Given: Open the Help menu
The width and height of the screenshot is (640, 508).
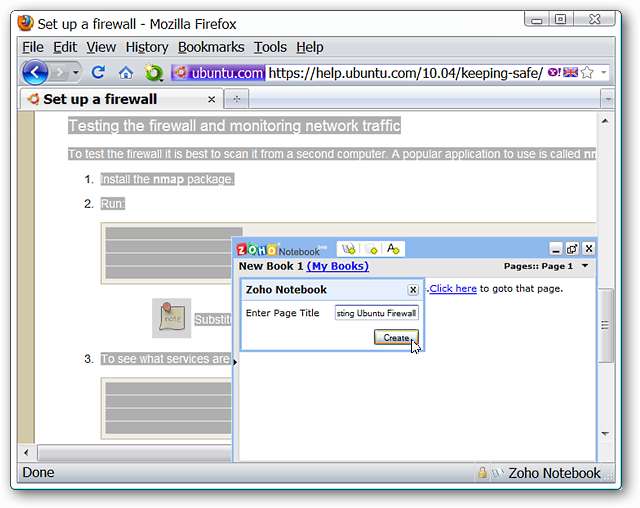Looking at the screenshot, I should [x=310, y=47].
